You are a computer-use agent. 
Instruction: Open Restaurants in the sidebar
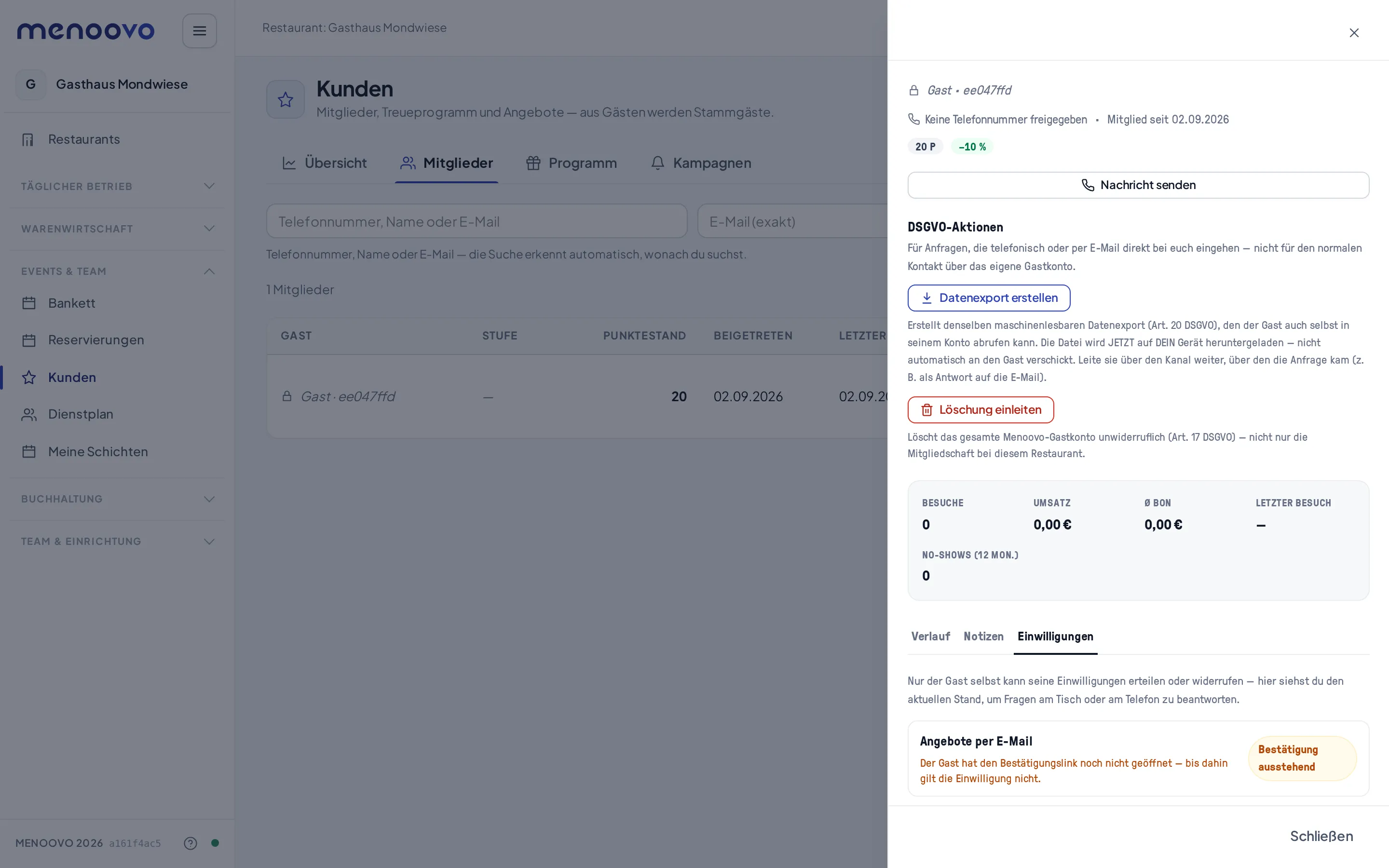coord(117,139)
